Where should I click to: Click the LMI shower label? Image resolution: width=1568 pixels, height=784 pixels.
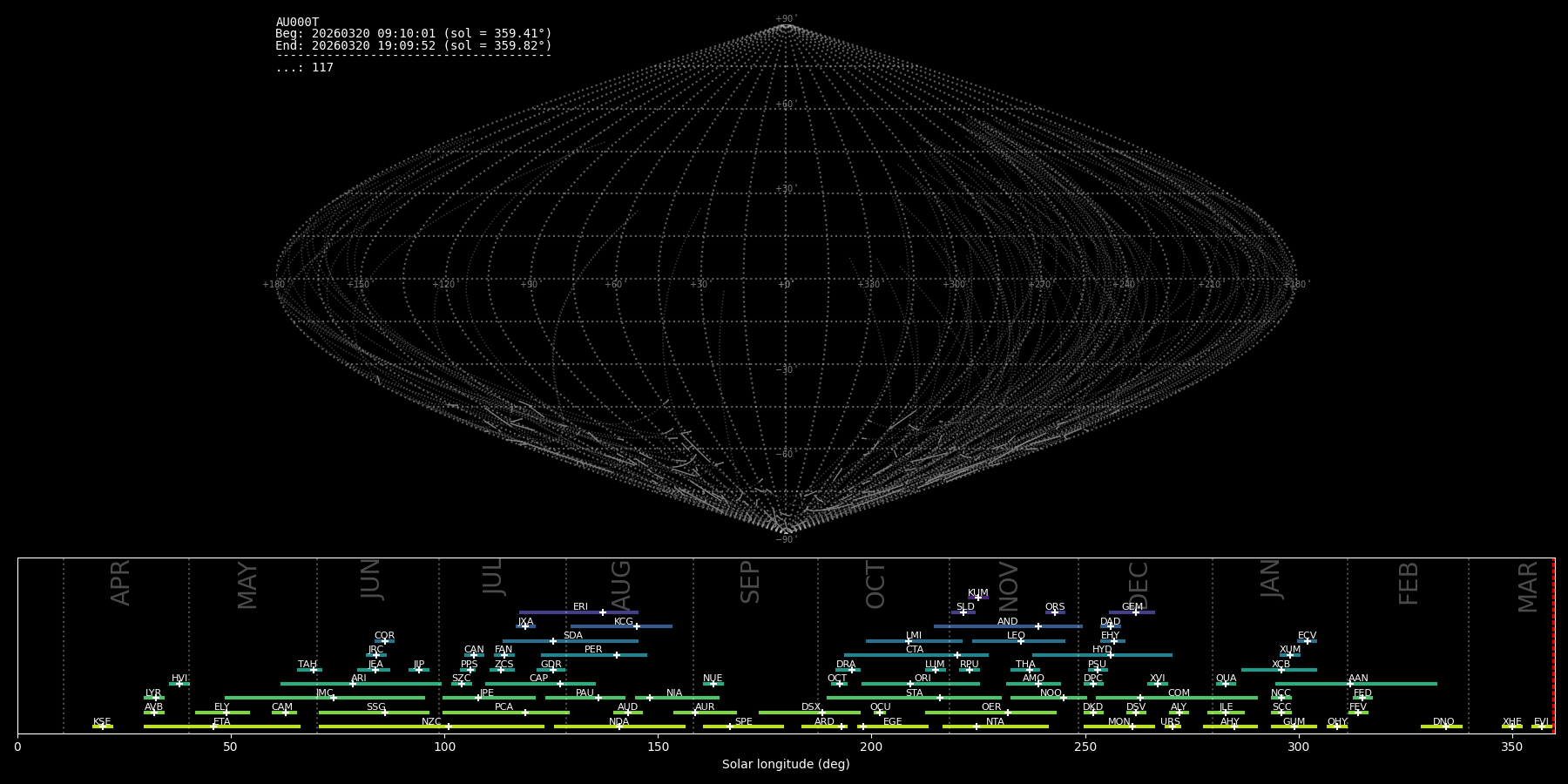913,636
